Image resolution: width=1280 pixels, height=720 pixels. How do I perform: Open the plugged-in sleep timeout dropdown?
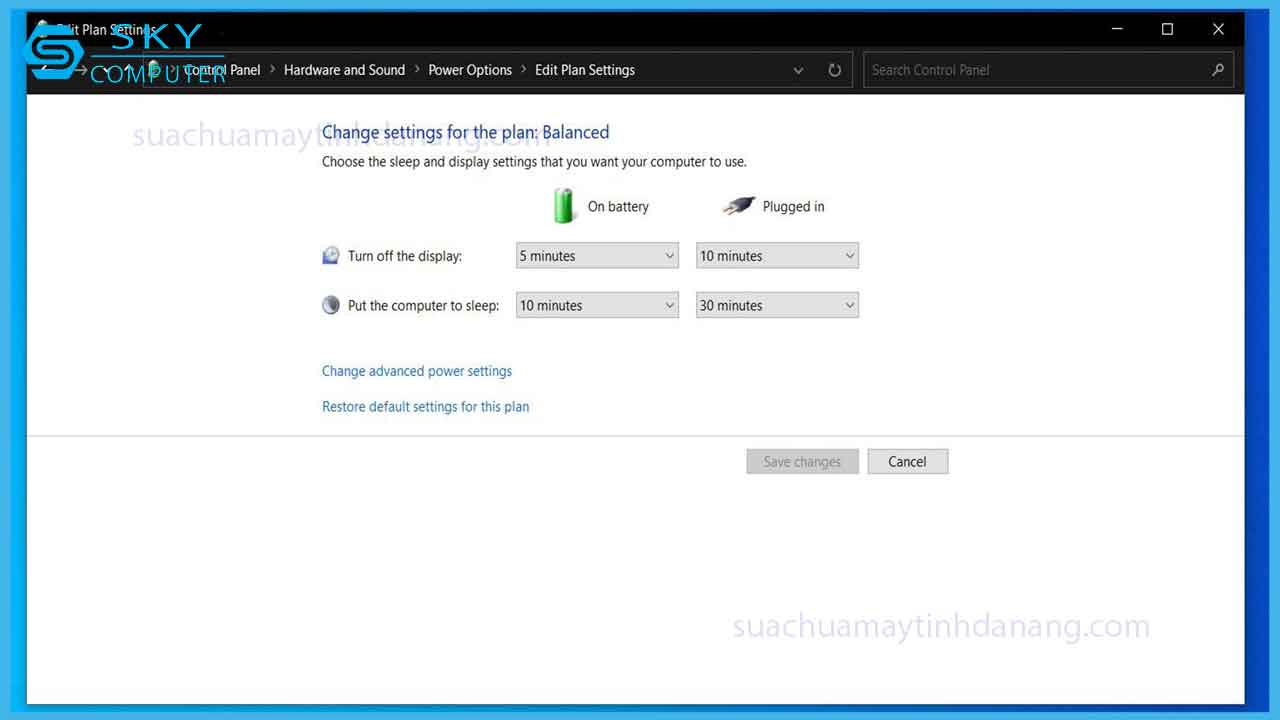click(x=777, y=306)
